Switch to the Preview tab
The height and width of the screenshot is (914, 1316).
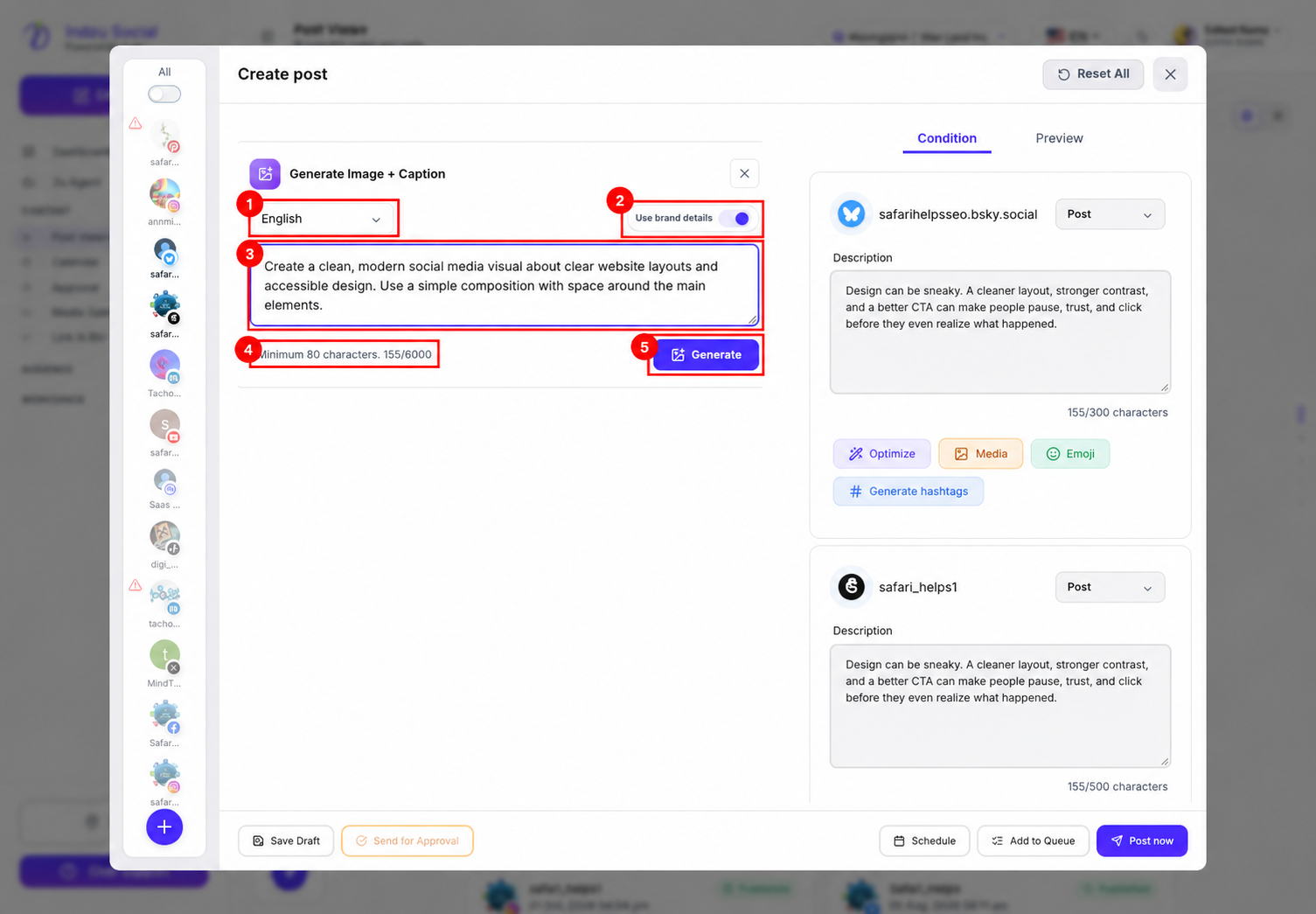[1059, 138]
